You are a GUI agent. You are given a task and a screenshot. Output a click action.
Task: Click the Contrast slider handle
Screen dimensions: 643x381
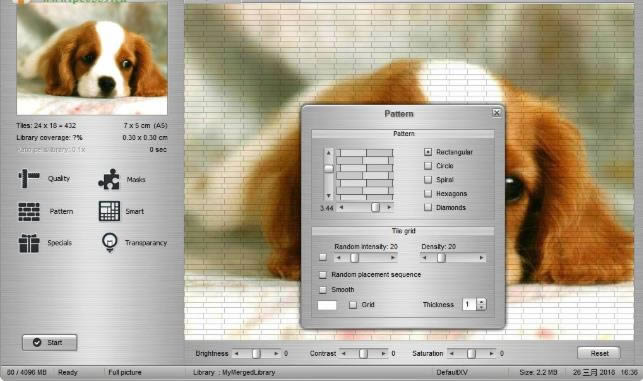pos(363,354)
